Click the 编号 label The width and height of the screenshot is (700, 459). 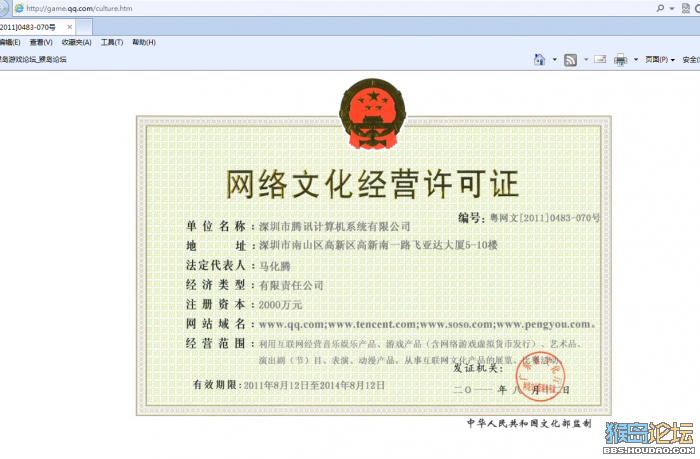[469, 218]
